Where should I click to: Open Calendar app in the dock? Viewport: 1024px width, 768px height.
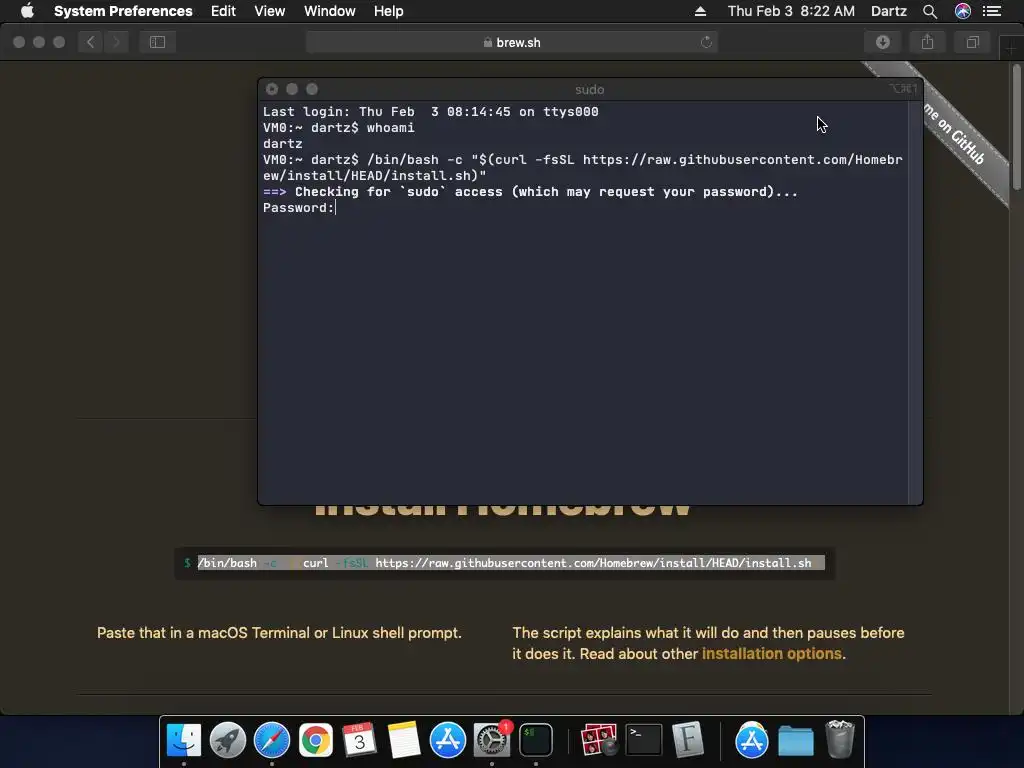(x=359, y=740)
